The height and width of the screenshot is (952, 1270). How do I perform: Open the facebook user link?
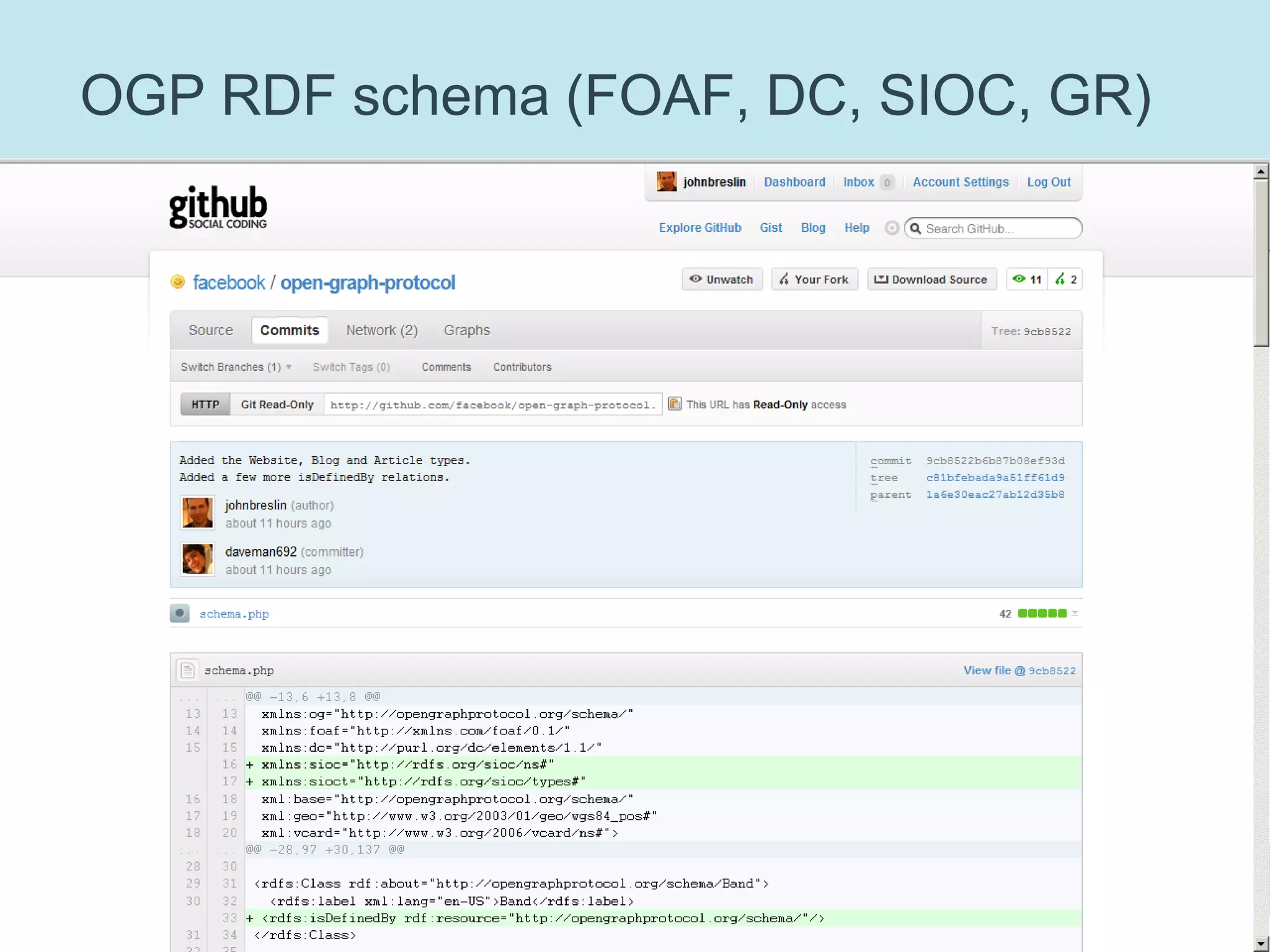pyautogui.click(x=229, y=283)
